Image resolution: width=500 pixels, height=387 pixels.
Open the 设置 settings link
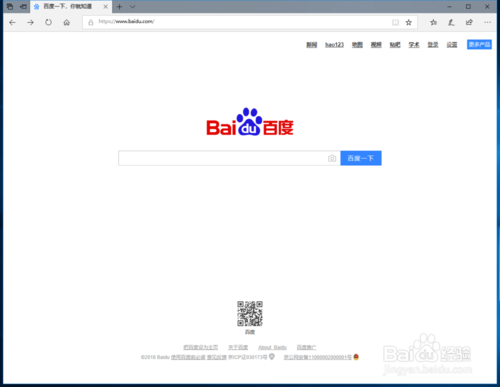coord(452,45)
